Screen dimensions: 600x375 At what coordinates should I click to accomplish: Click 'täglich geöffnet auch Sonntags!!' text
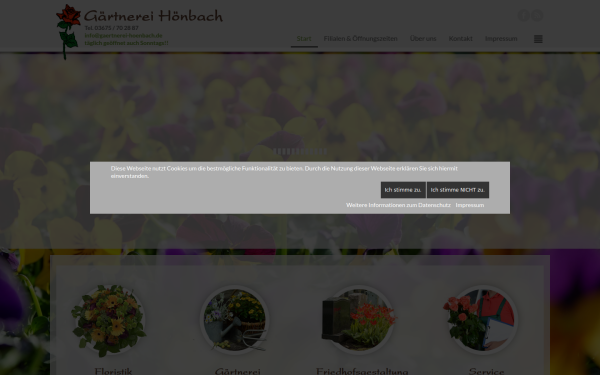126,43
